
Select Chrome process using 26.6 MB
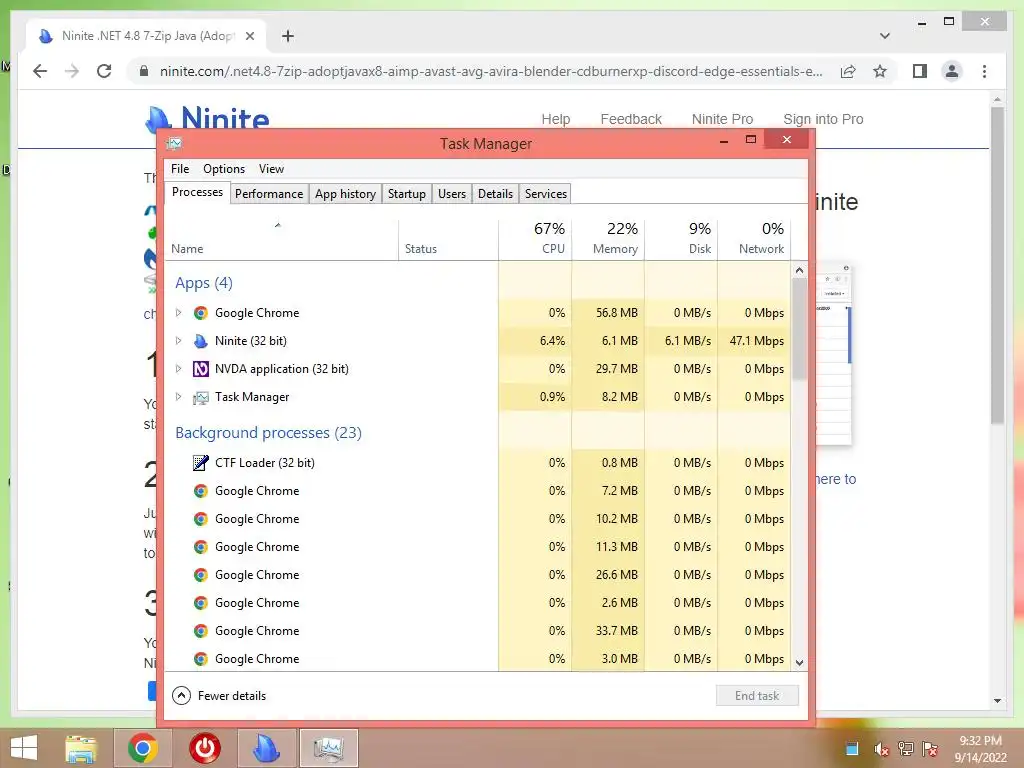tap(477, 575)
